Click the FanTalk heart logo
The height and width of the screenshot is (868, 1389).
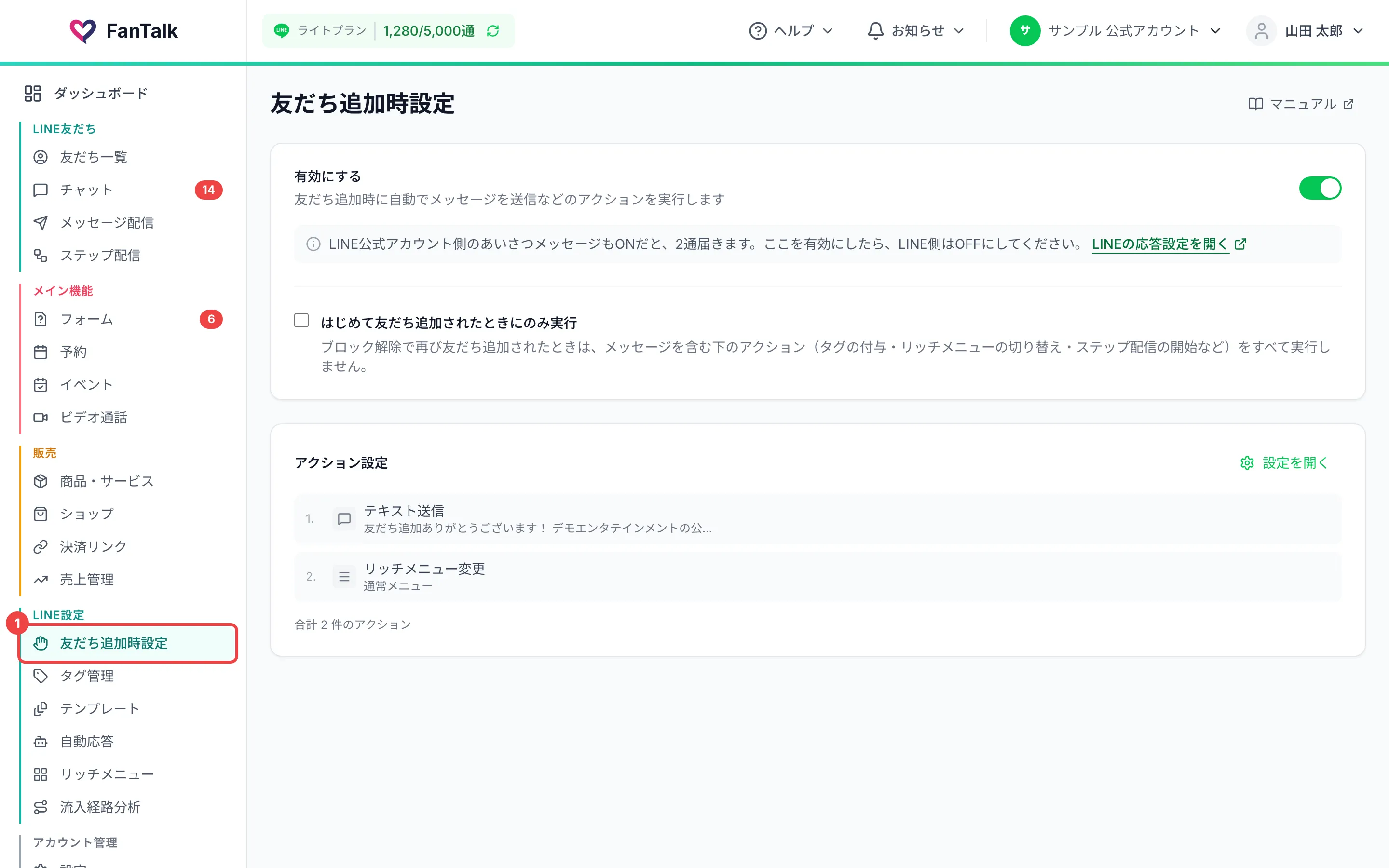click(x=82, y=31)
